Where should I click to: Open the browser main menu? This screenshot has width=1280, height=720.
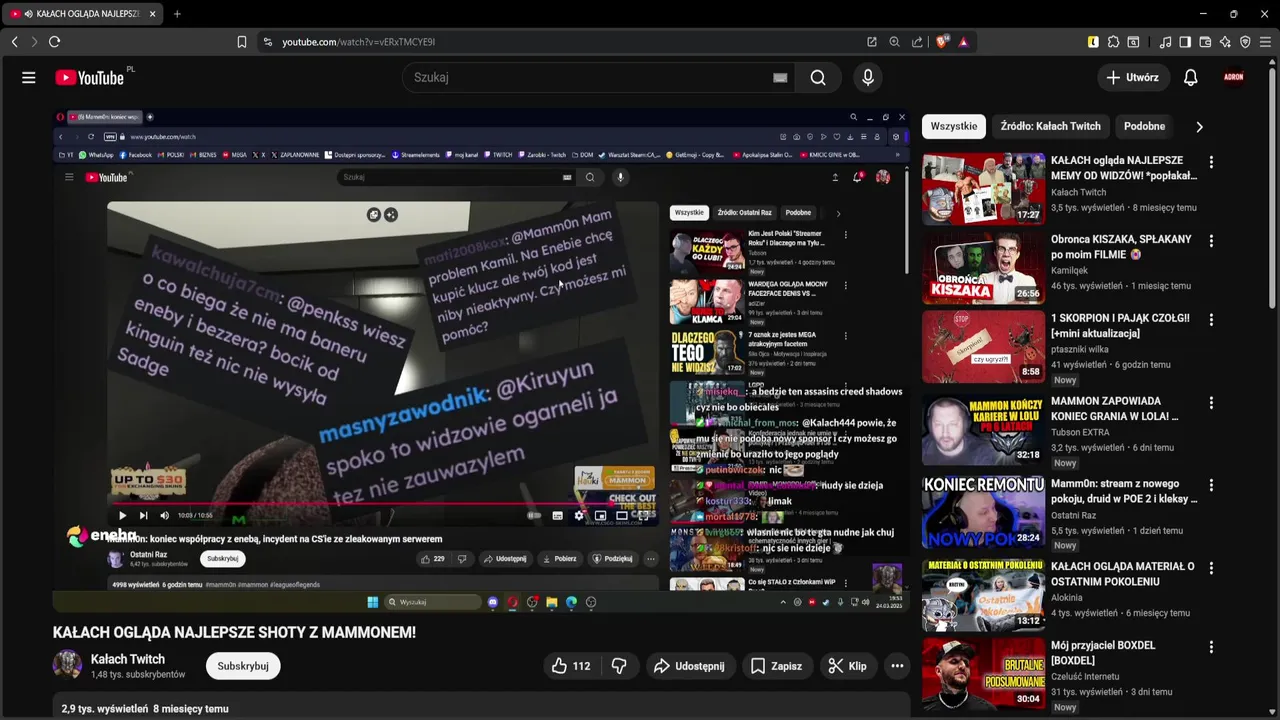[x=1266, y=42]
